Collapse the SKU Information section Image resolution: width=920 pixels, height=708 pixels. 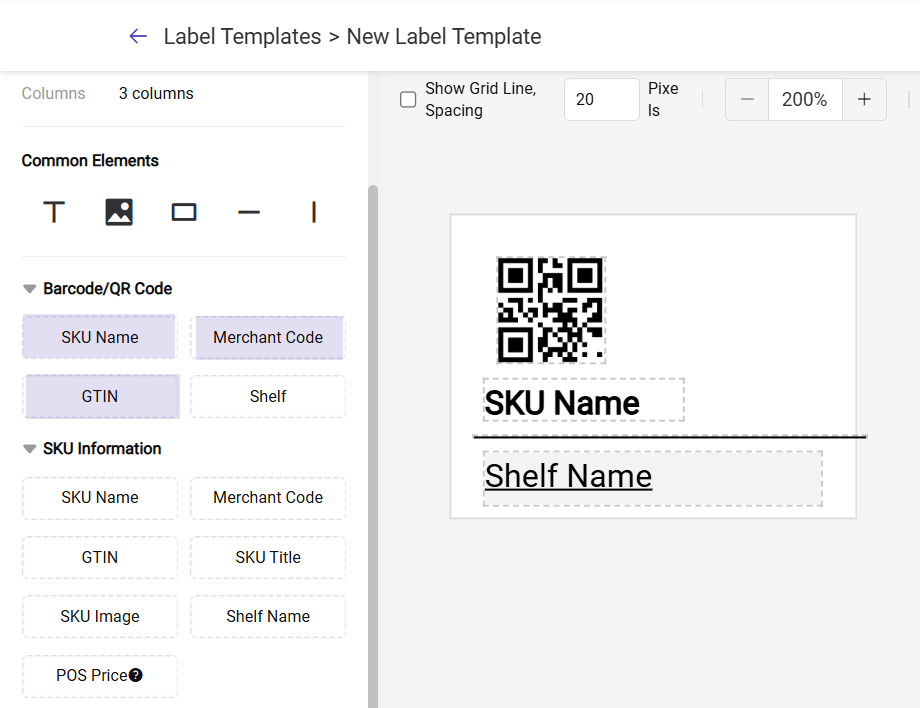[x=30, y=449]
